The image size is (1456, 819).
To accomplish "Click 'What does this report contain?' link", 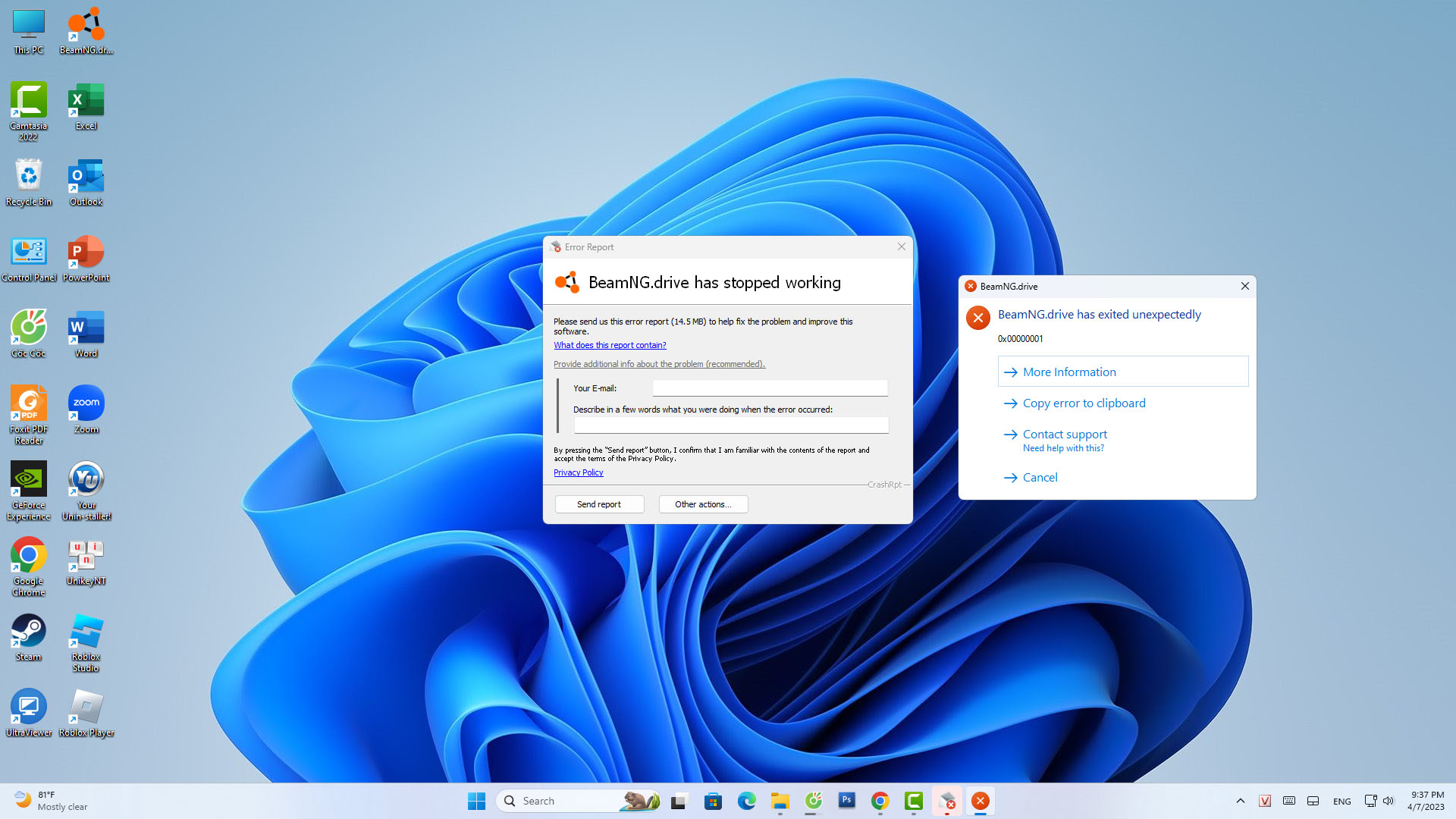I will (610, 345).
